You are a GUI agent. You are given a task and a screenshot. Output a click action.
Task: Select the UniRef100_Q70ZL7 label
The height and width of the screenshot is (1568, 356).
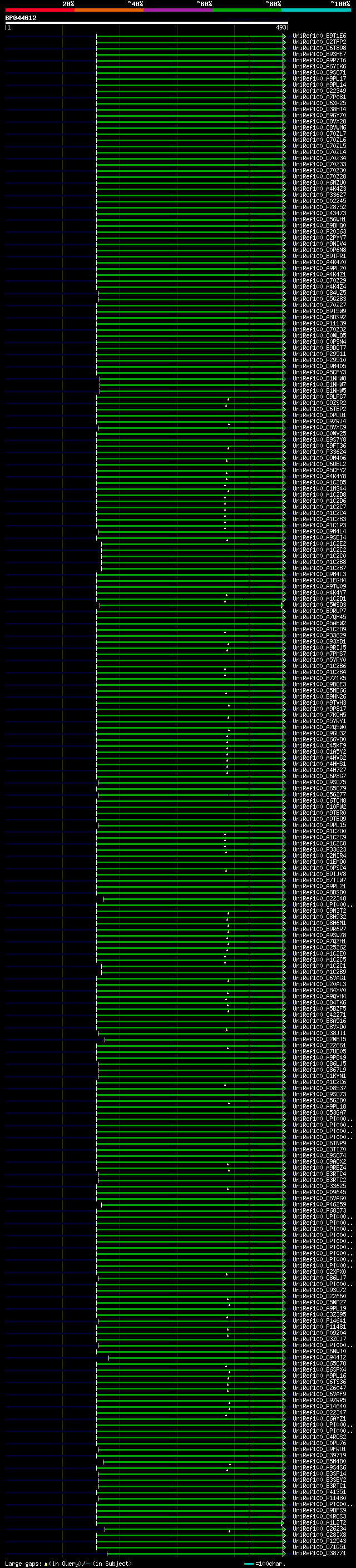click(319, 134)
